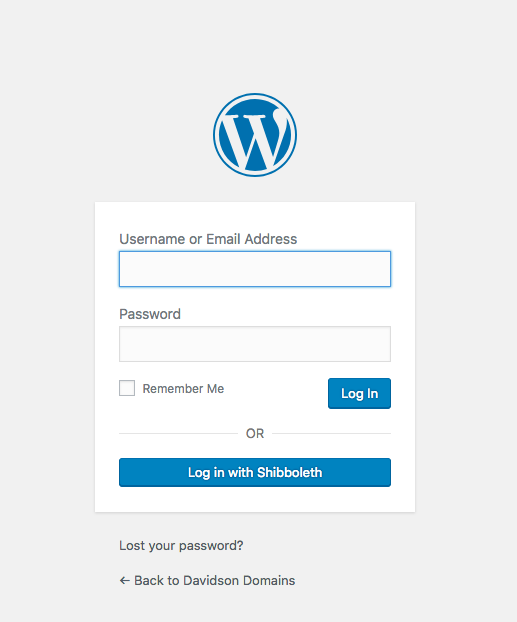Focus the Username or Email Address field
This screenshot has height=622, width=517.
[255, 269]
